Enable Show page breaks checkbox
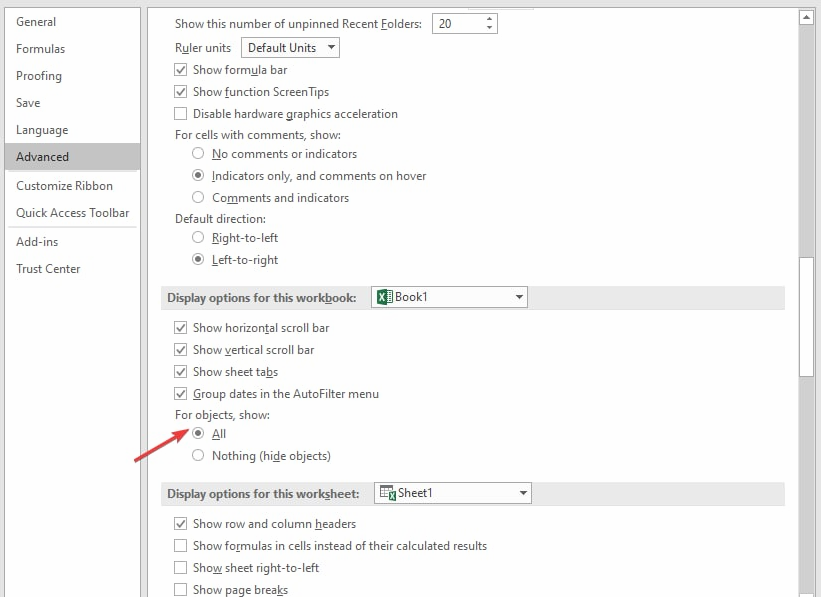The width and height of the screenshot is (821, 597). click(x=181, y=590)
